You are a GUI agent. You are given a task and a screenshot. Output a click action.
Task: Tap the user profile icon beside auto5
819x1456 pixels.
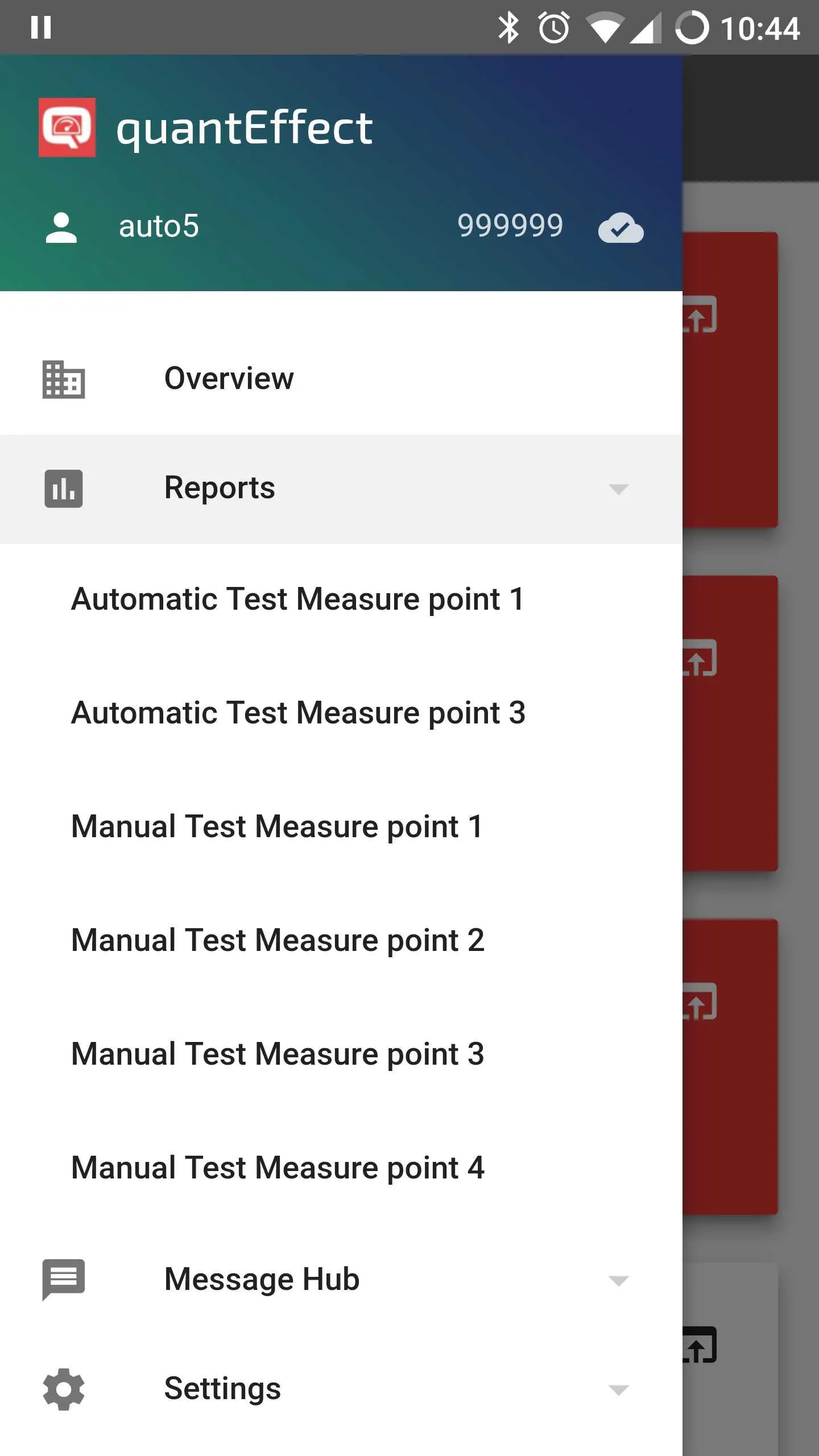[61, 227]
